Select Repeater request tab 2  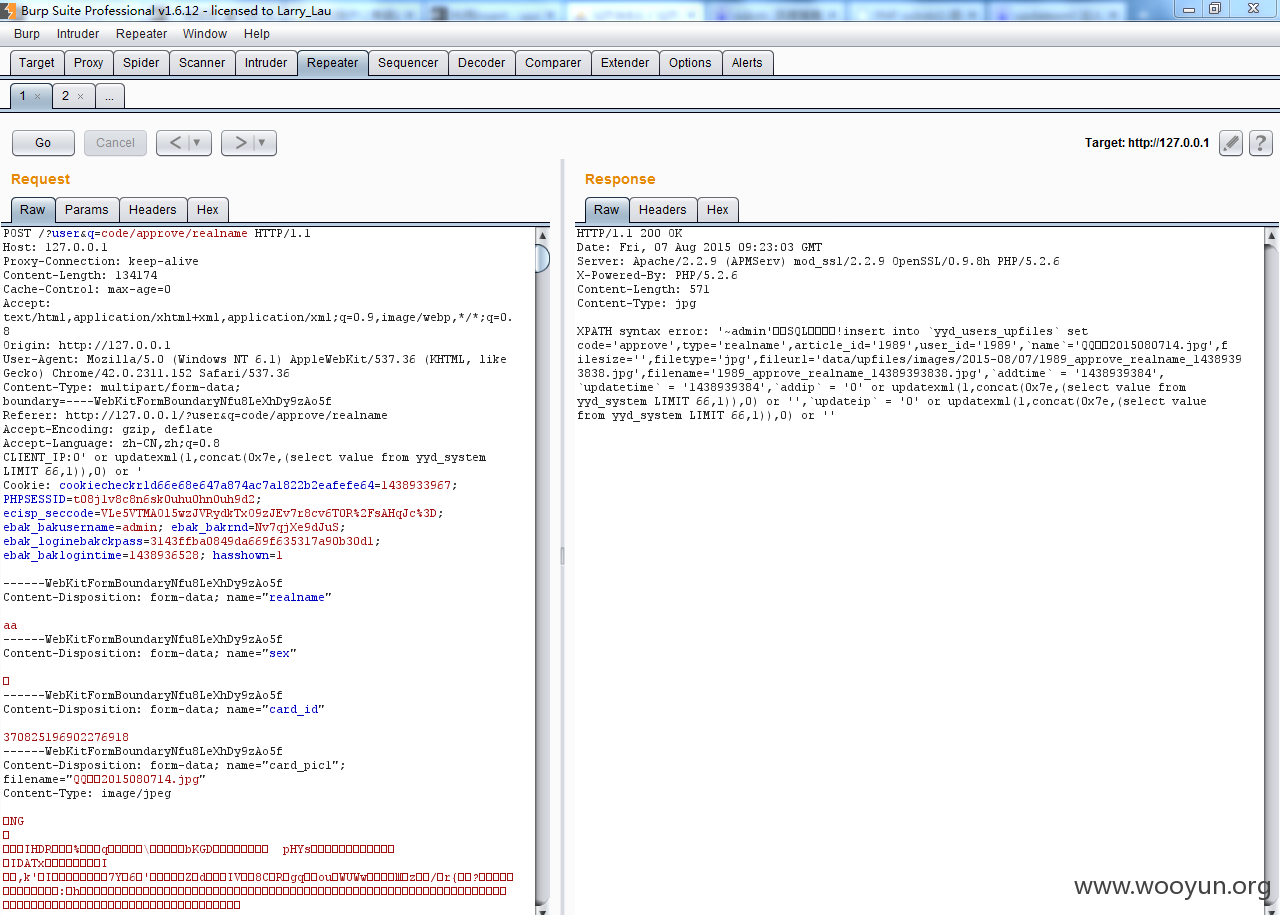66,96
